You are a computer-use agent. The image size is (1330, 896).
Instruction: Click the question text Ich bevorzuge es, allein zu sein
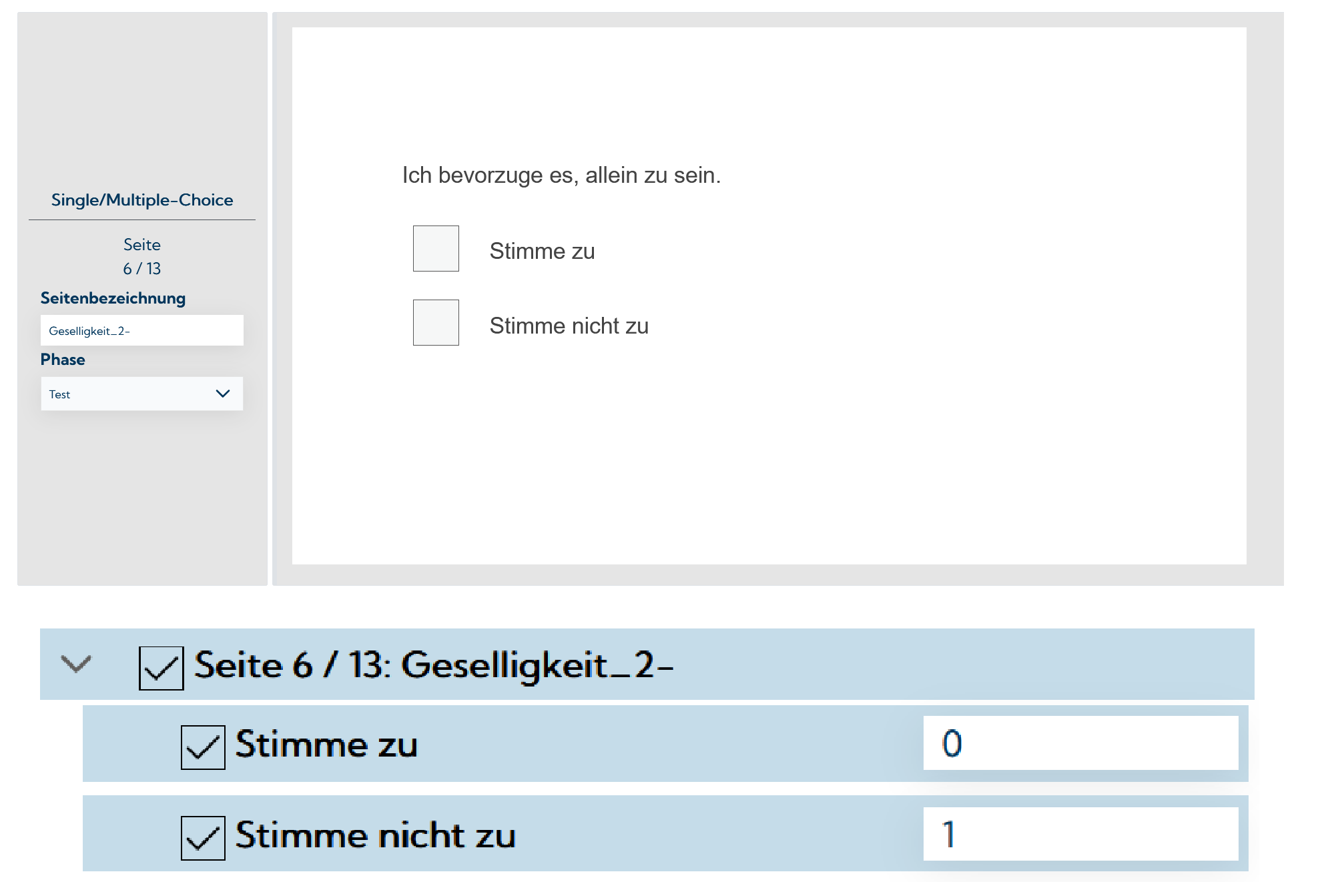pos(561,175)
